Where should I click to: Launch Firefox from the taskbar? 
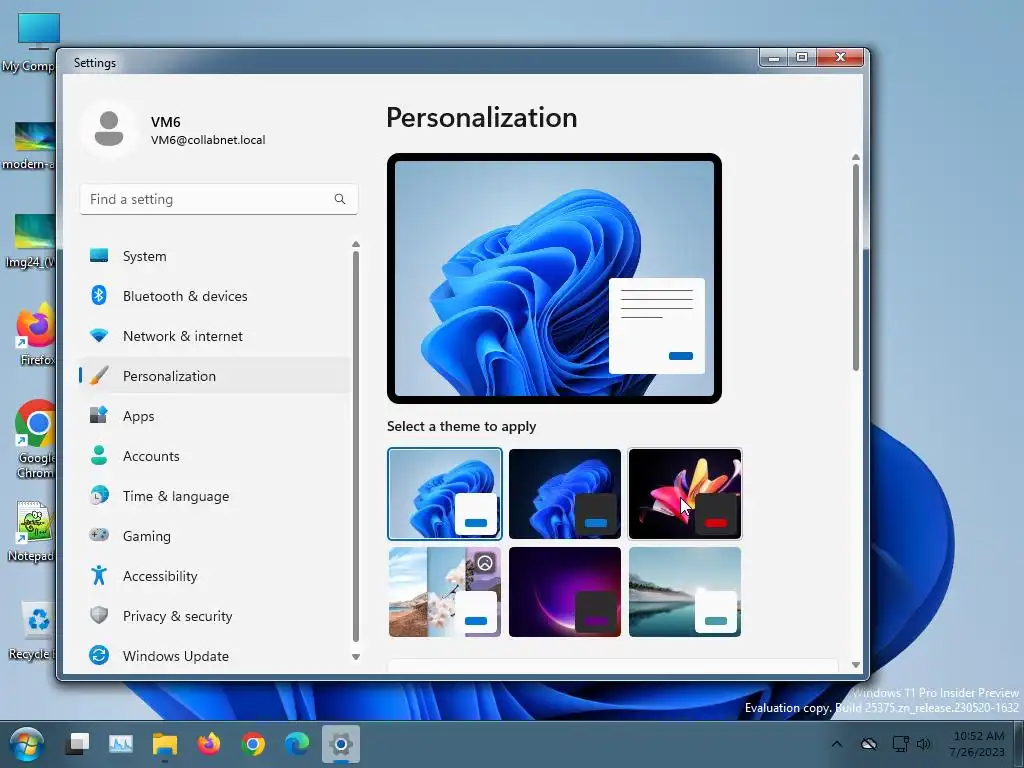[x=209, y=744]
